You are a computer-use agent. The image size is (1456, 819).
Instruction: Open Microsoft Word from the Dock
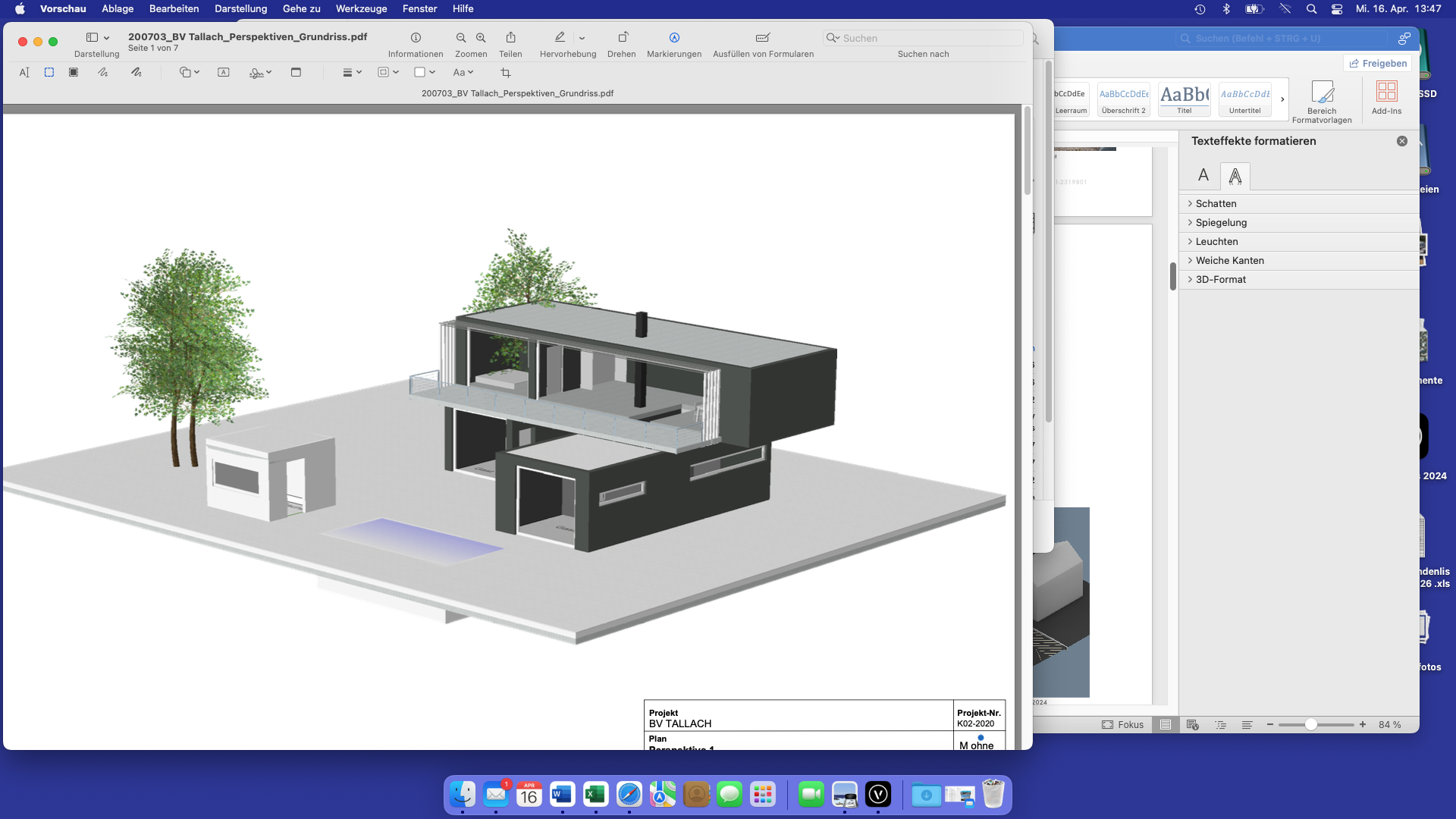pyautogui.click(x=562, y=795)
